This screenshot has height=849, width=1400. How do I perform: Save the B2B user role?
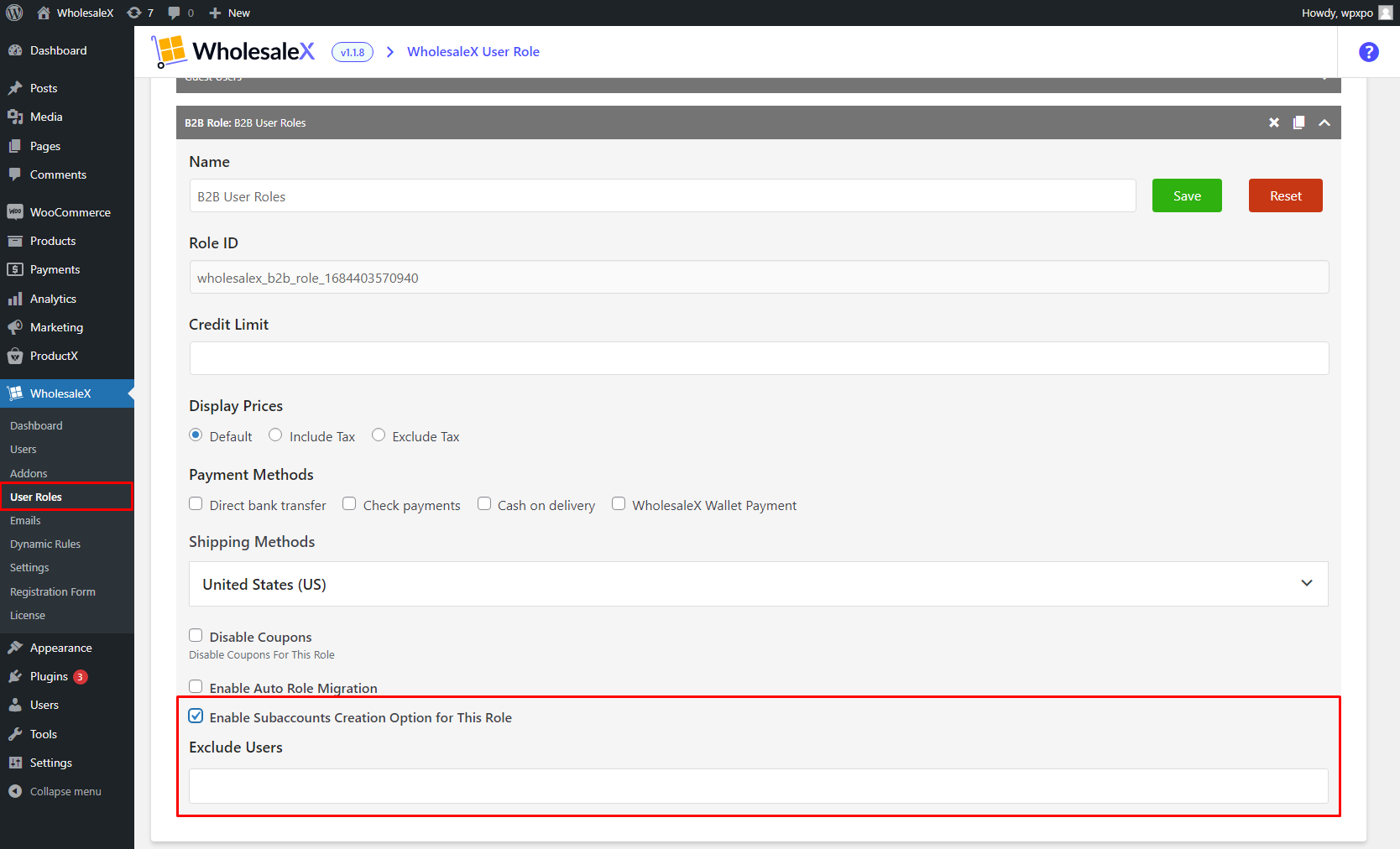[x=1187, y=195]
